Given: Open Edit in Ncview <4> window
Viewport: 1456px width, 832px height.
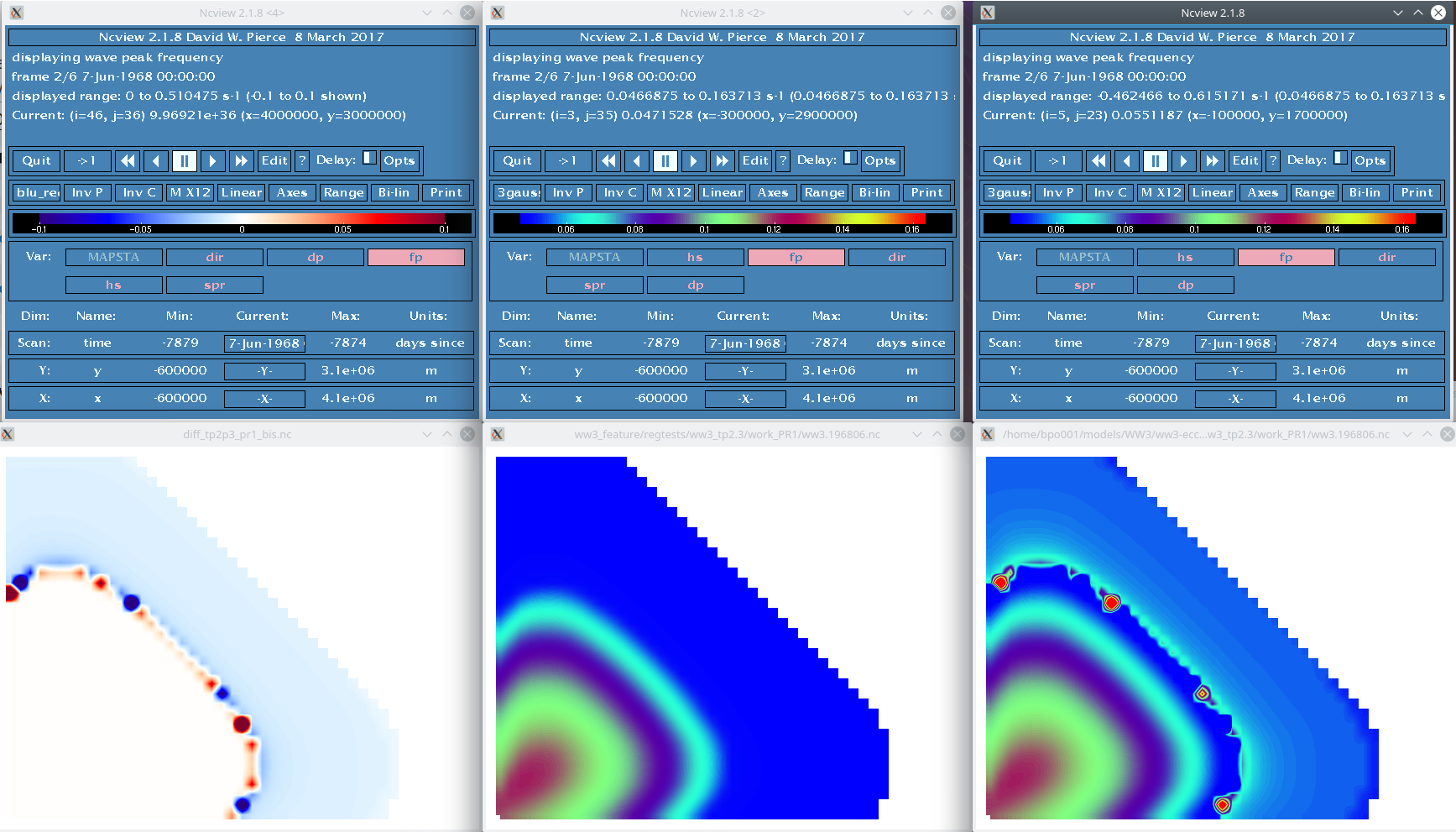Looking at the screenshot, I should click(274, 160).
